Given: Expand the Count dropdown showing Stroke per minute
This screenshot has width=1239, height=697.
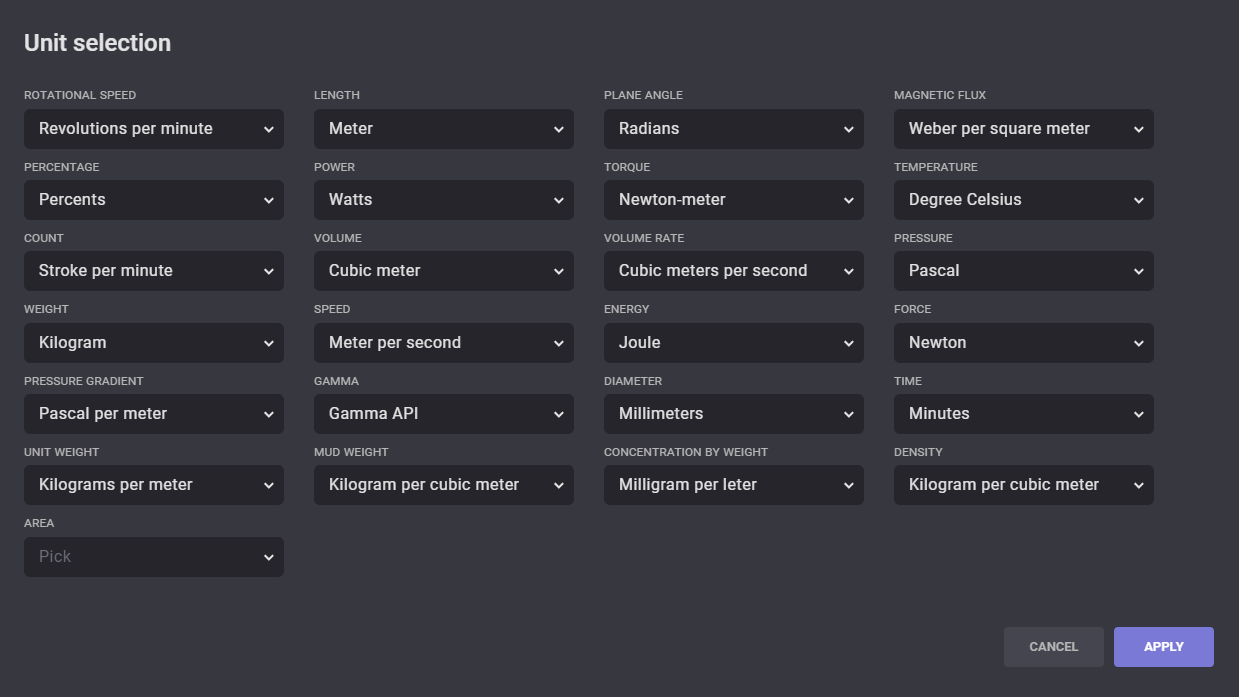Looking at the screenshot, I should [153, 271].
